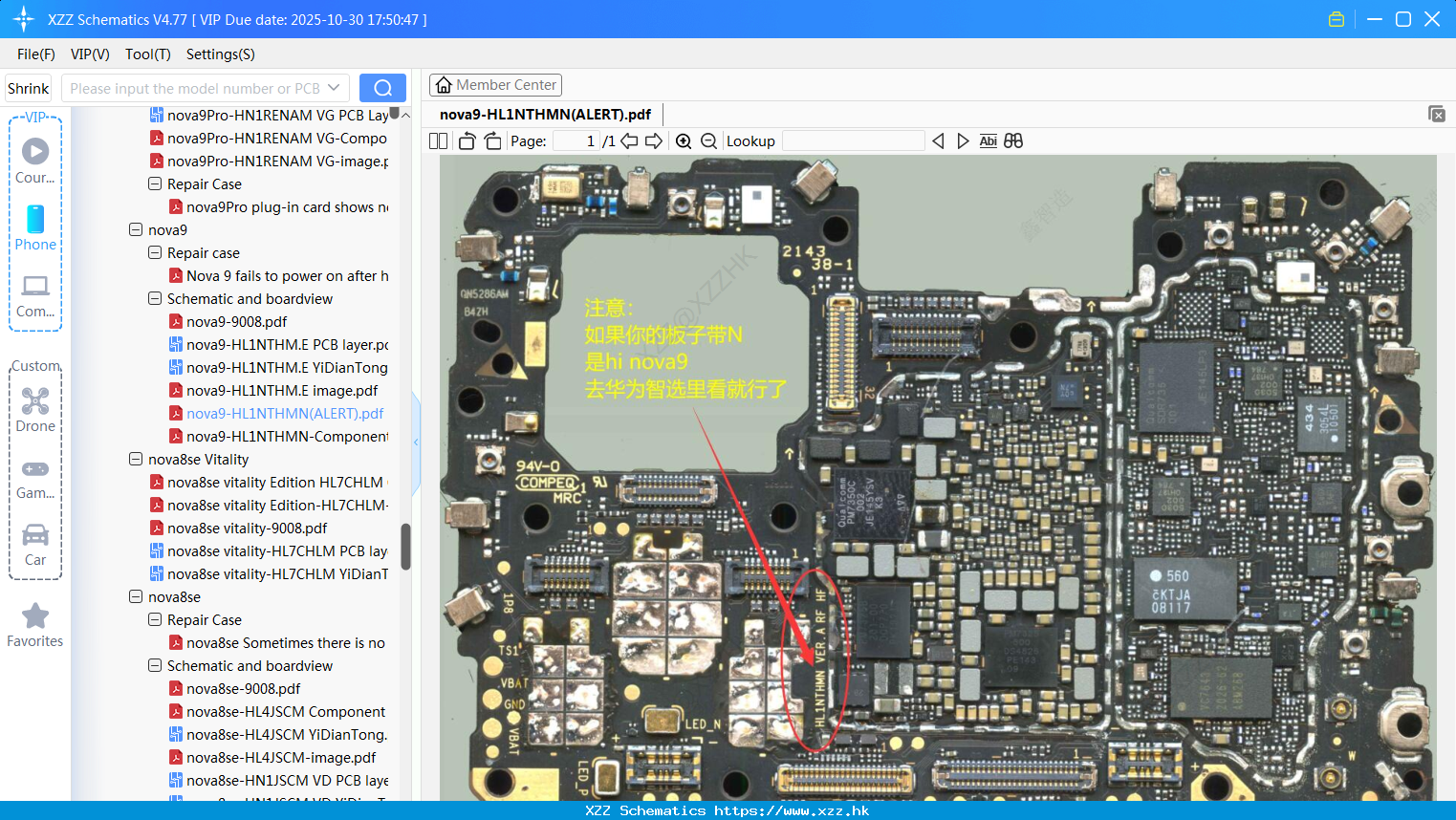
Task: Click the toolbox icon in title bar
Action: click(x=1336, y=19)
